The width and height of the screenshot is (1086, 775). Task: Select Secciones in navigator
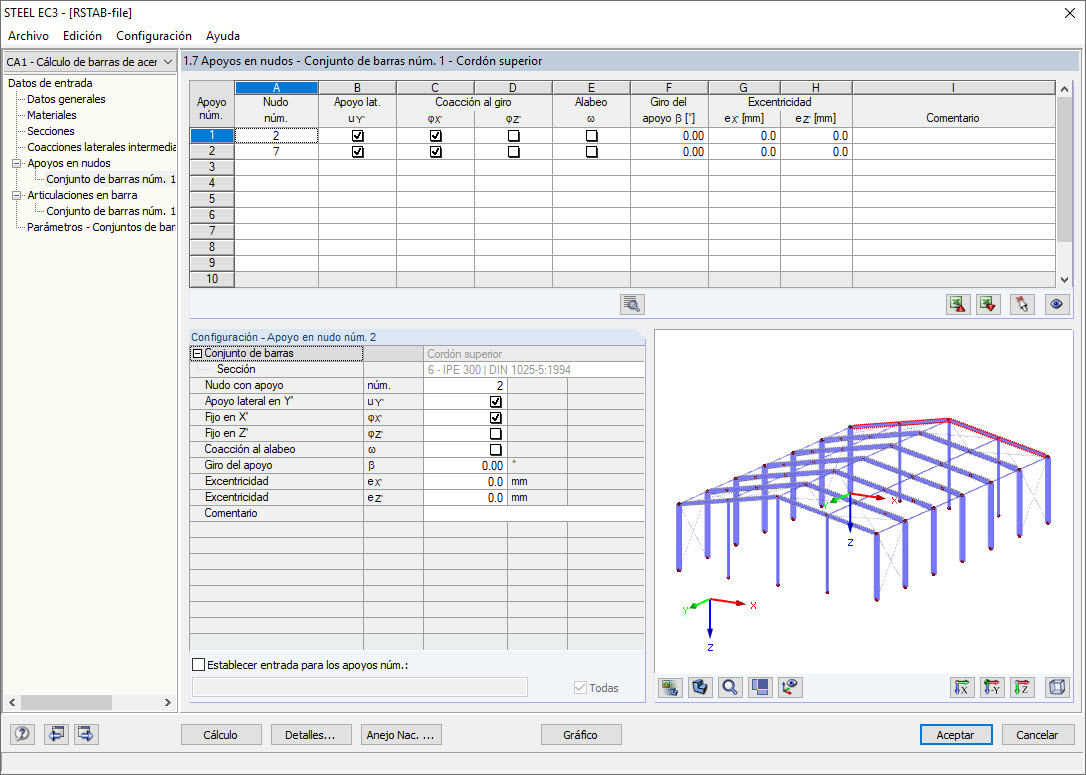click(51, 131)
